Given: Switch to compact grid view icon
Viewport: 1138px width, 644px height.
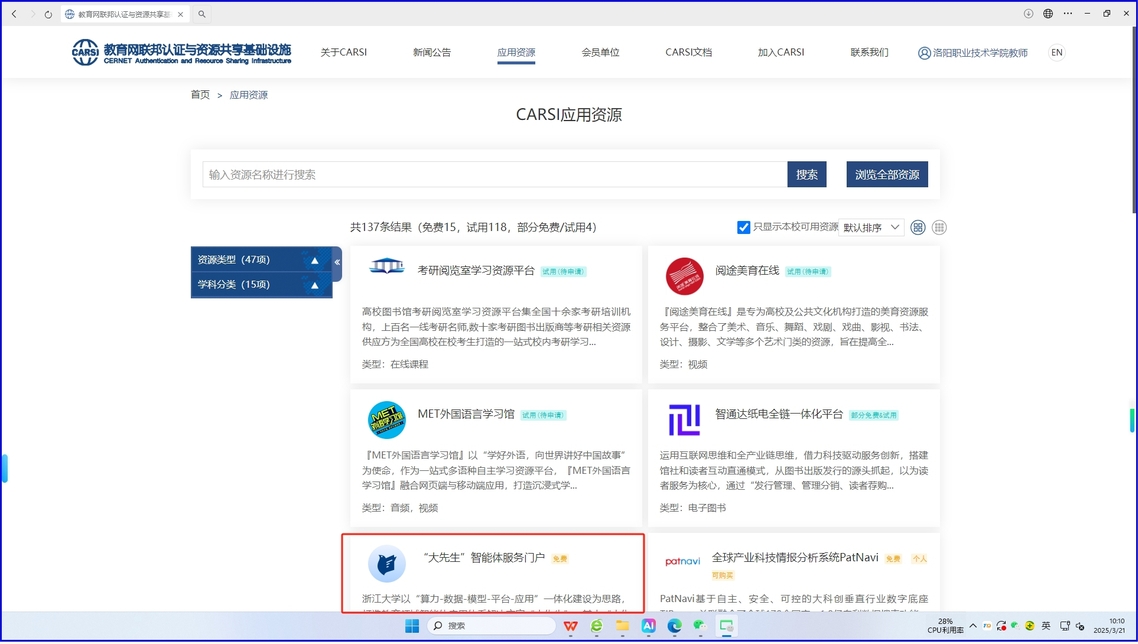Looking at the screenshot, I should click(x=939, y=228).
